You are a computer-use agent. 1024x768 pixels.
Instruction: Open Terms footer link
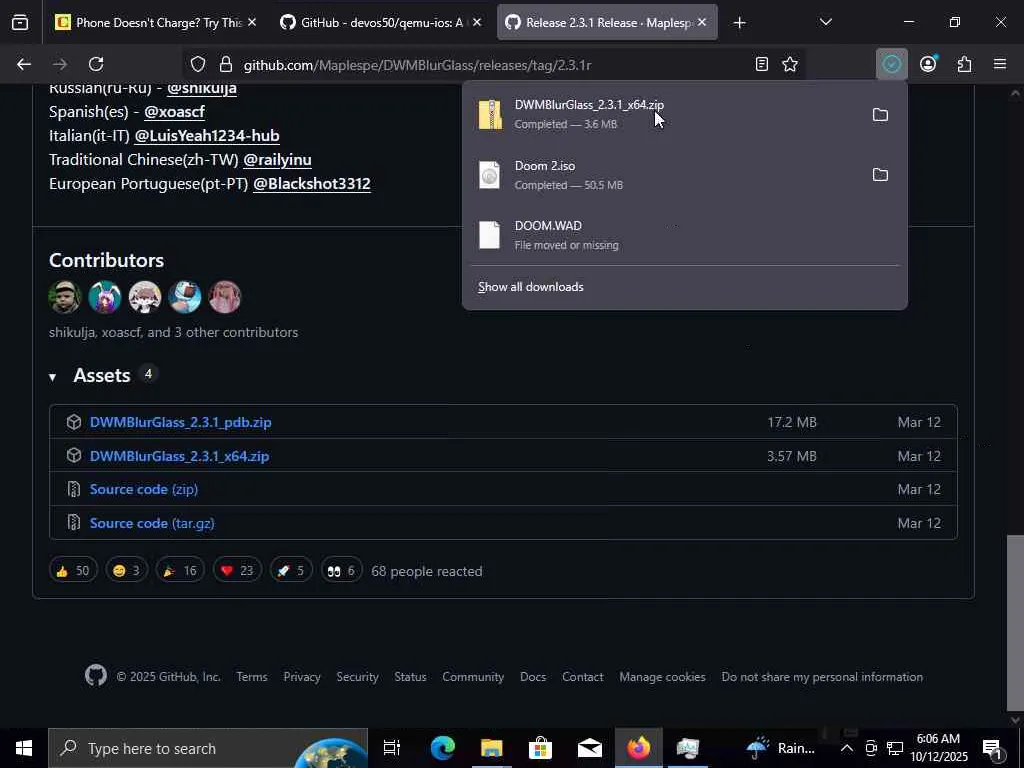(x=252, y=677)
